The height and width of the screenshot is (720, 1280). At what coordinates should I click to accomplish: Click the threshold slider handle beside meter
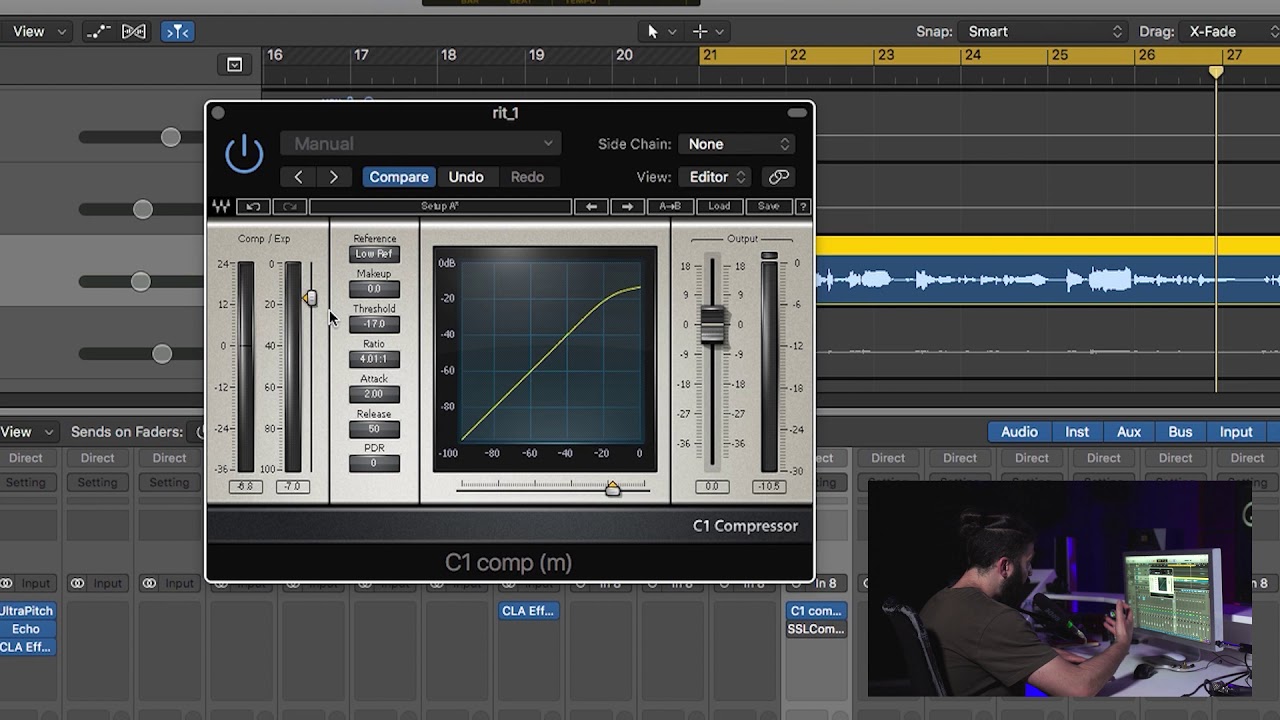[x=310, y=298]
